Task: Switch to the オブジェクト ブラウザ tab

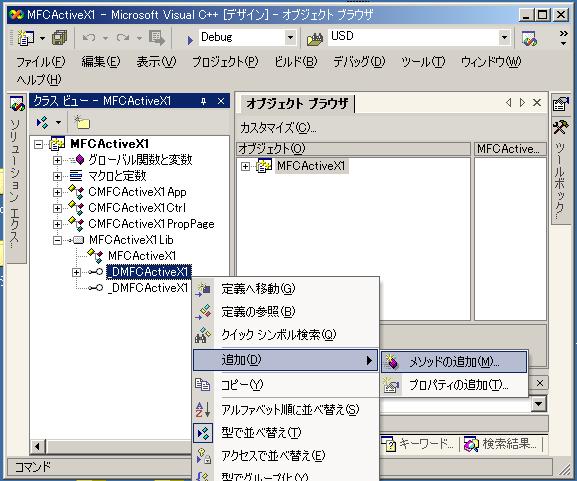Action: pyautogui.click(x=297, y=103)
